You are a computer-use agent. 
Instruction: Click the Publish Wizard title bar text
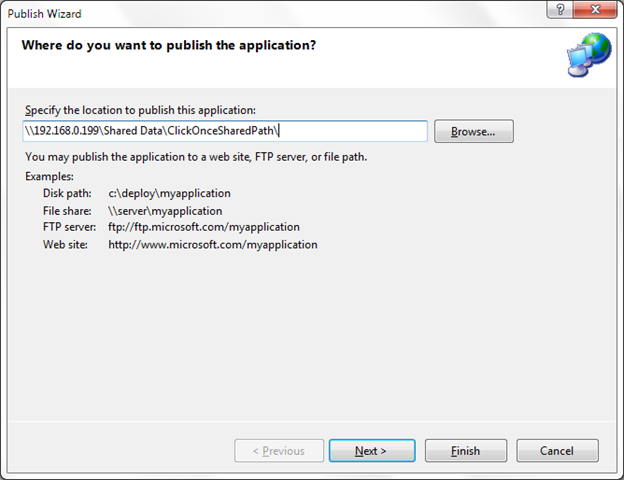tap(46, 14)
